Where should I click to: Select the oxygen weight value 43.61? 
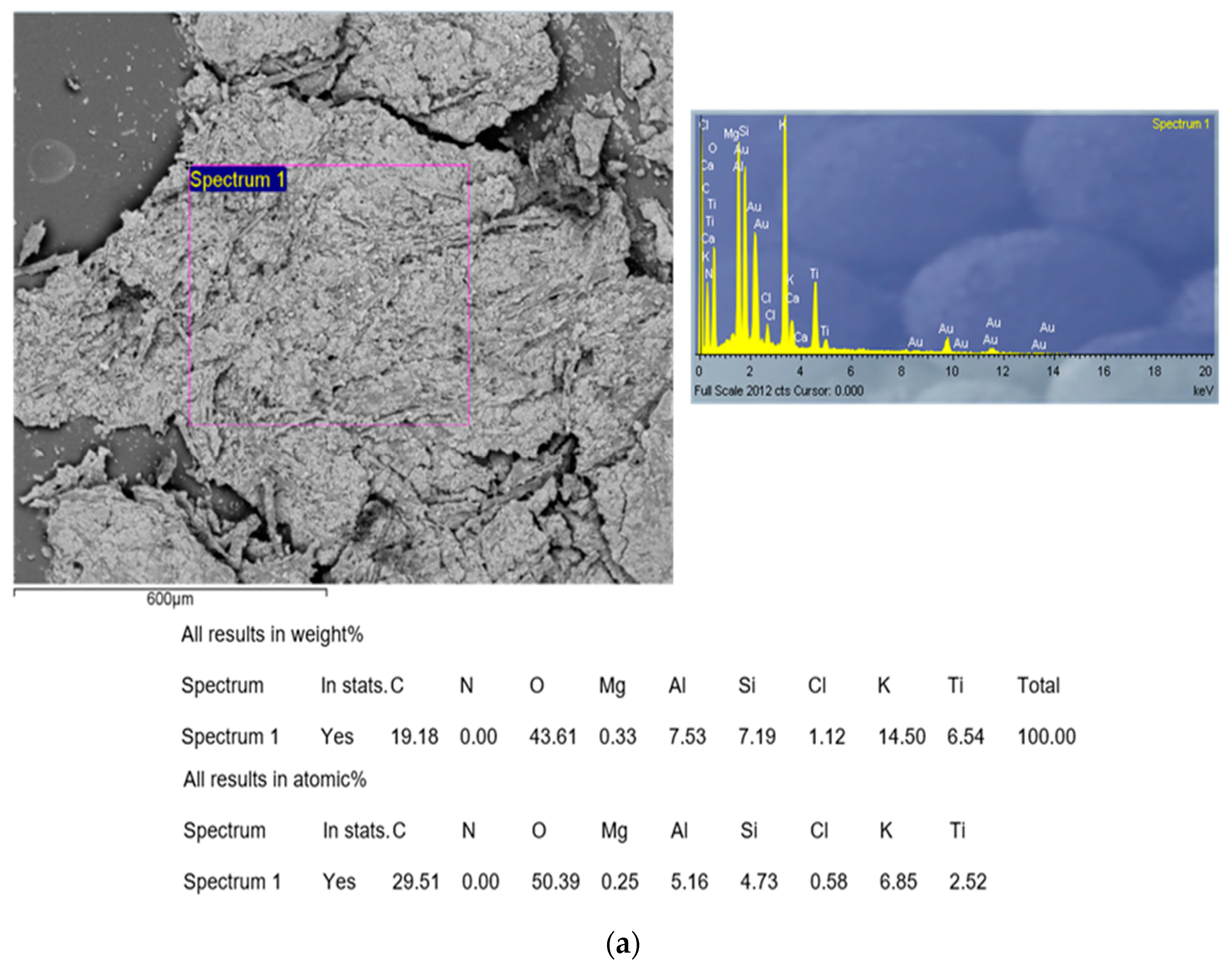pyautogui.click(x=552, y=737)
